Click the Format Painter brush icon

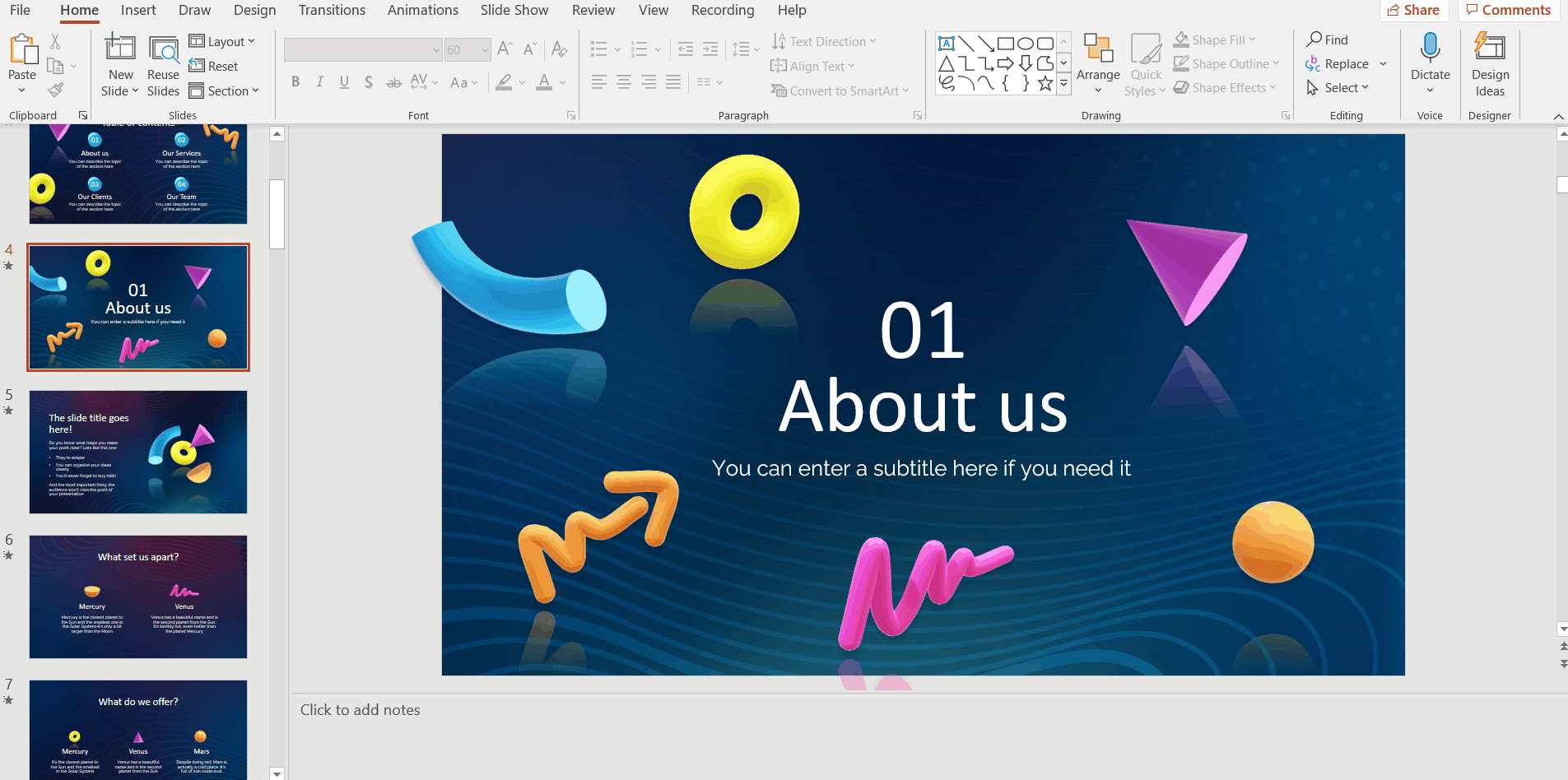(x=55, y=90)
